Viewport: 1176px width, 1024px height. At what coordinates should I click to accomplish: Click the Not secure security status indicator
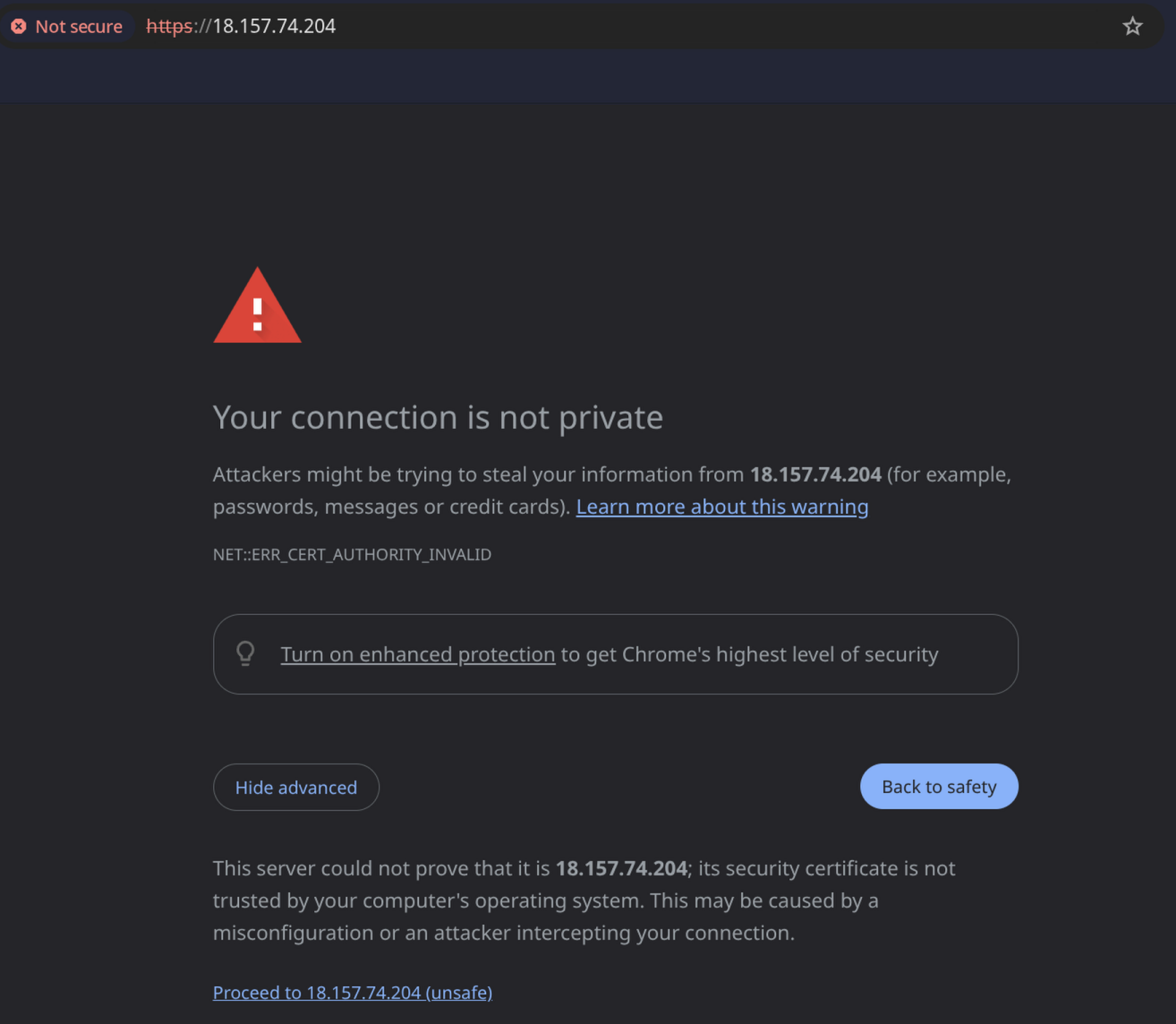(67, 26)
